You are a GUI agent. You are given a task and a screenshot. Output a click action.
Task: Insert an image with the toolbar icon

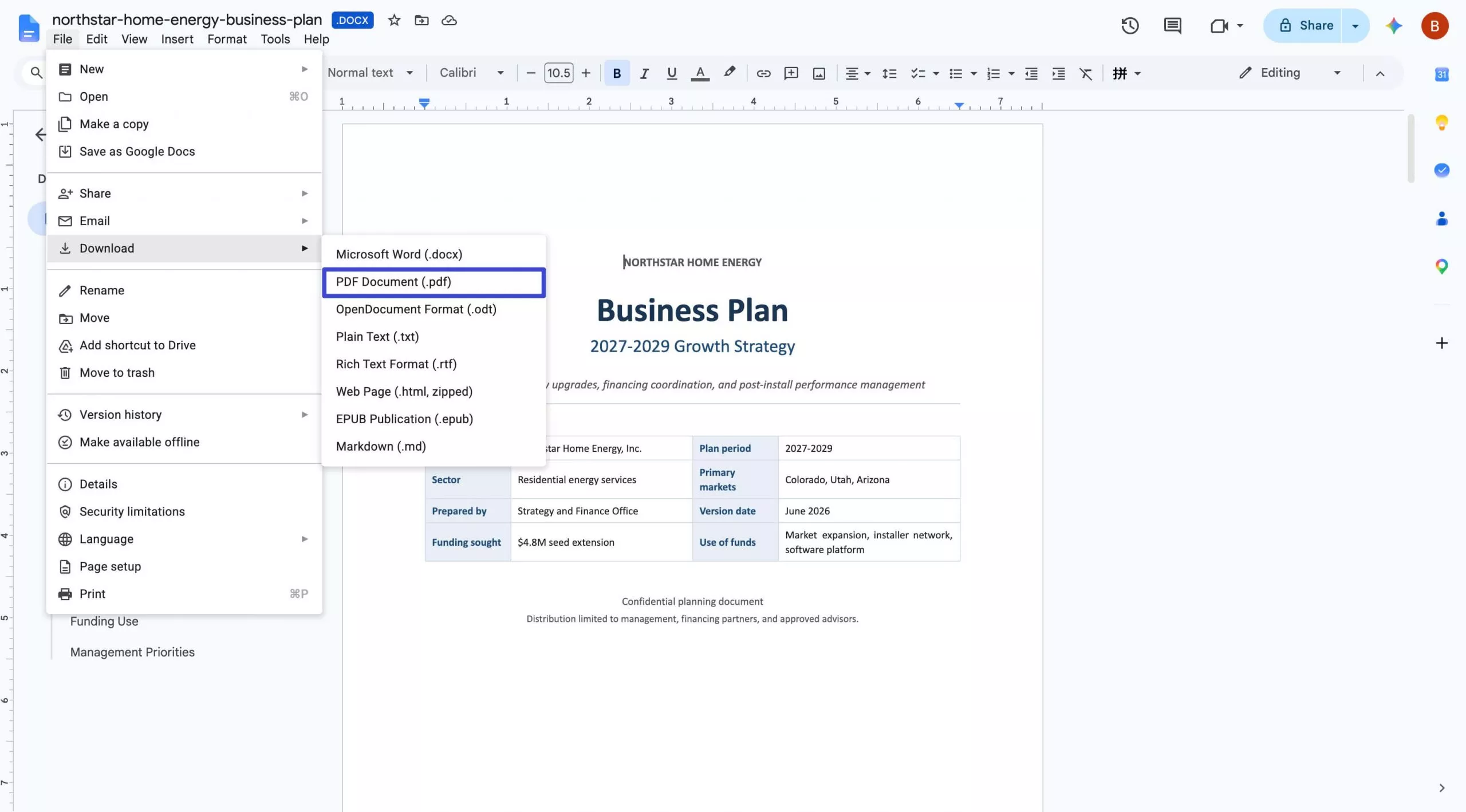[x=819, y=73]
